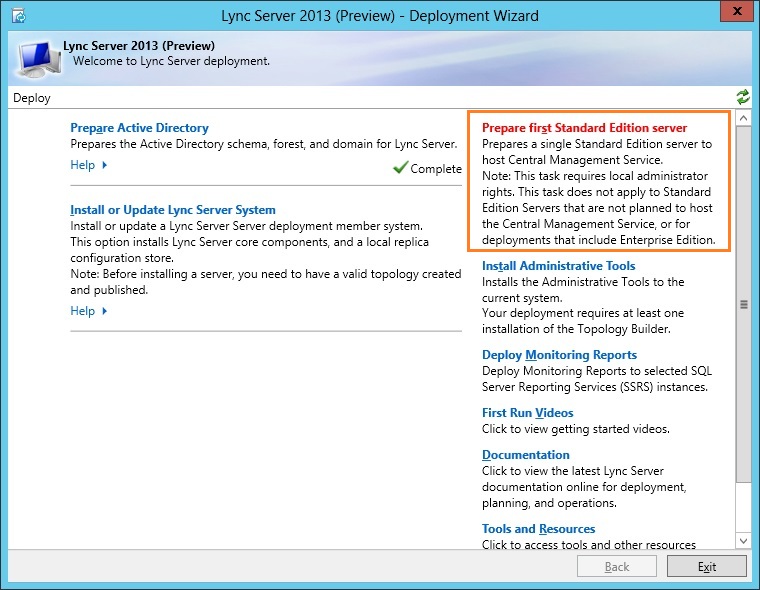This screenshot has width=760, height=590.
Task: Click the Deploy breadcrumb label
Action: (x=32, y=98)
